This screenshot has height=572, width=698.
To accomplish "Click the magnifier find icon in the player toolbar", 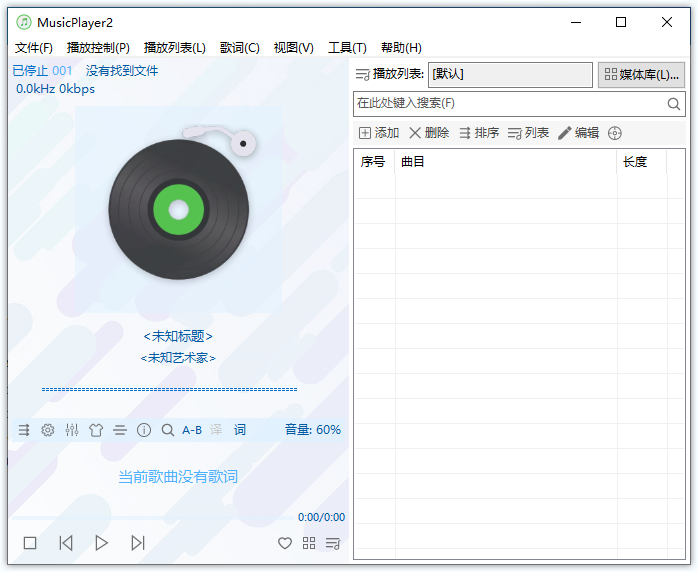I will 168,430.
